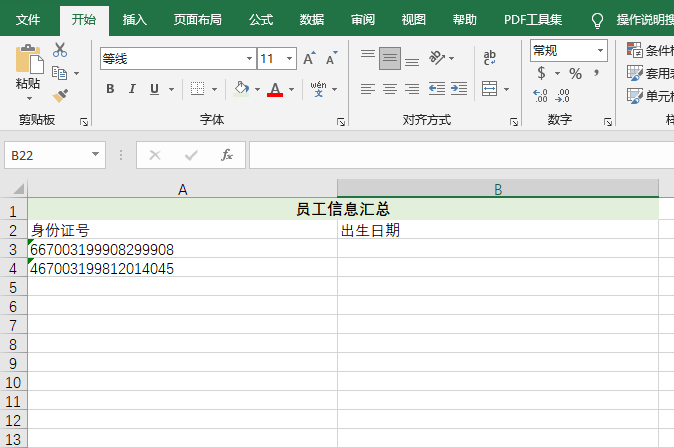
Task: Click the Cut scissors icon
Action: click(60, 50)
